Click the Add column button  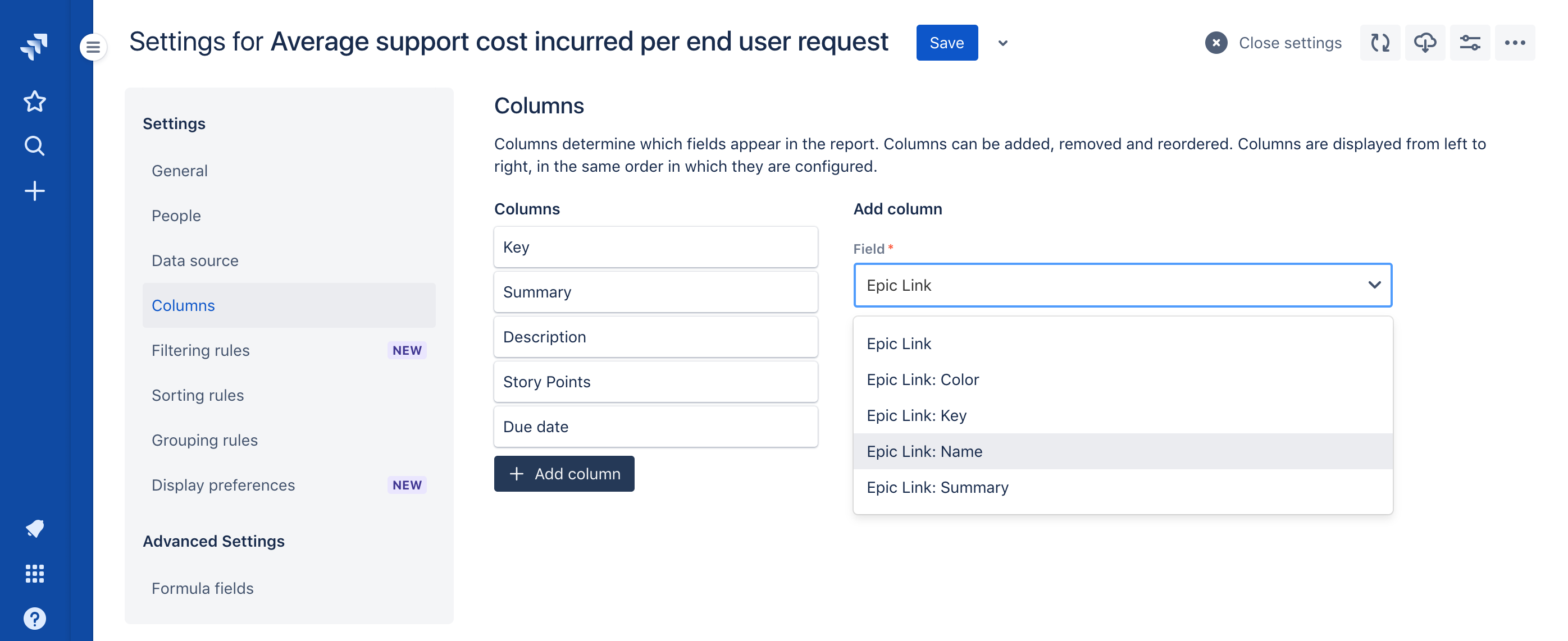564,474
